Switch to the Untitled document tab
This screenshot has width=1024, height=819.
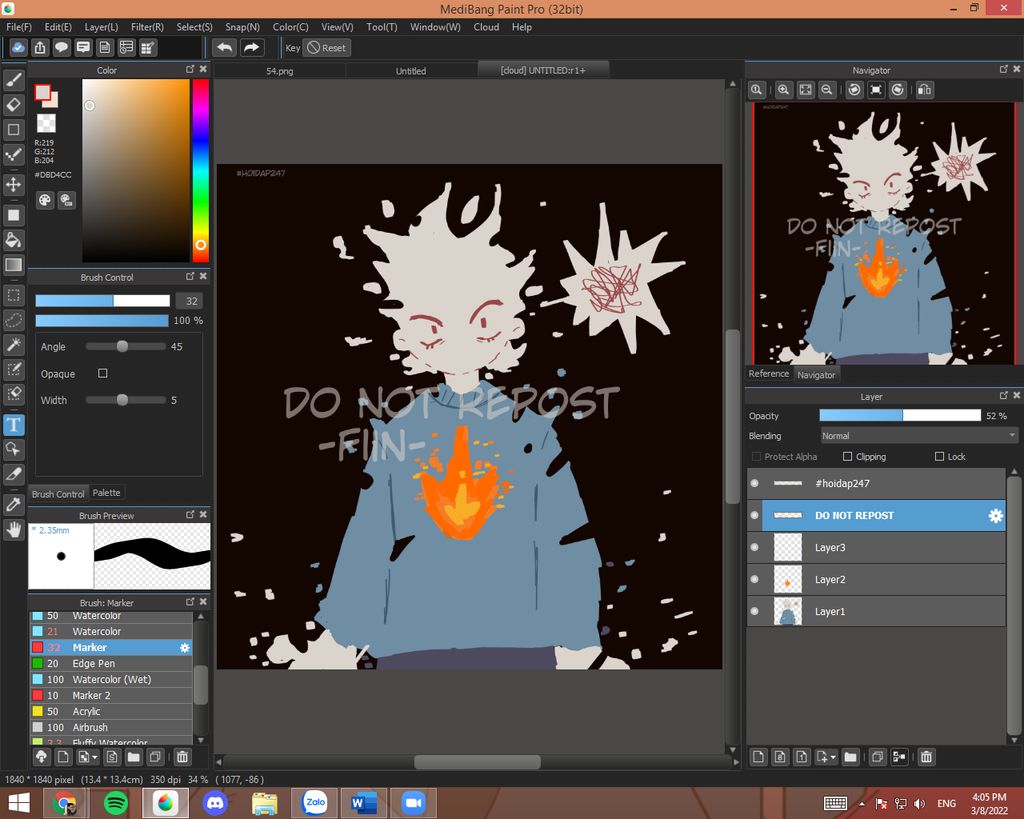coord(411,71)
